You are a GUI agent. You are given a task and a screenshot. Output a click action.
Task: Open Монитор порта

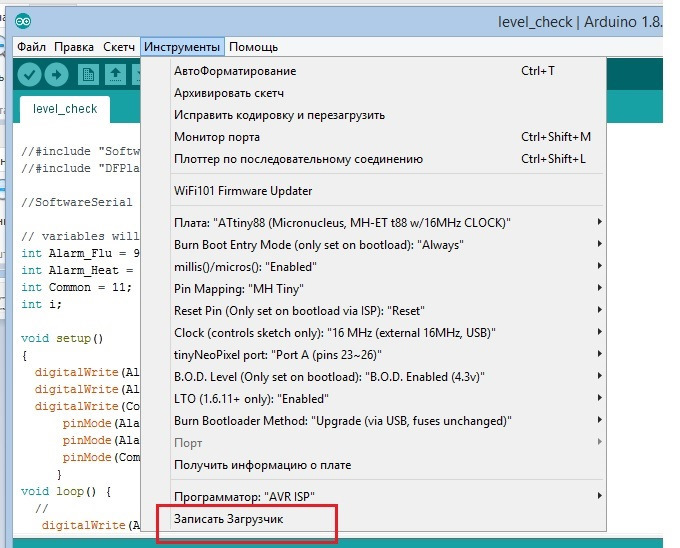[x=373, y=137]
